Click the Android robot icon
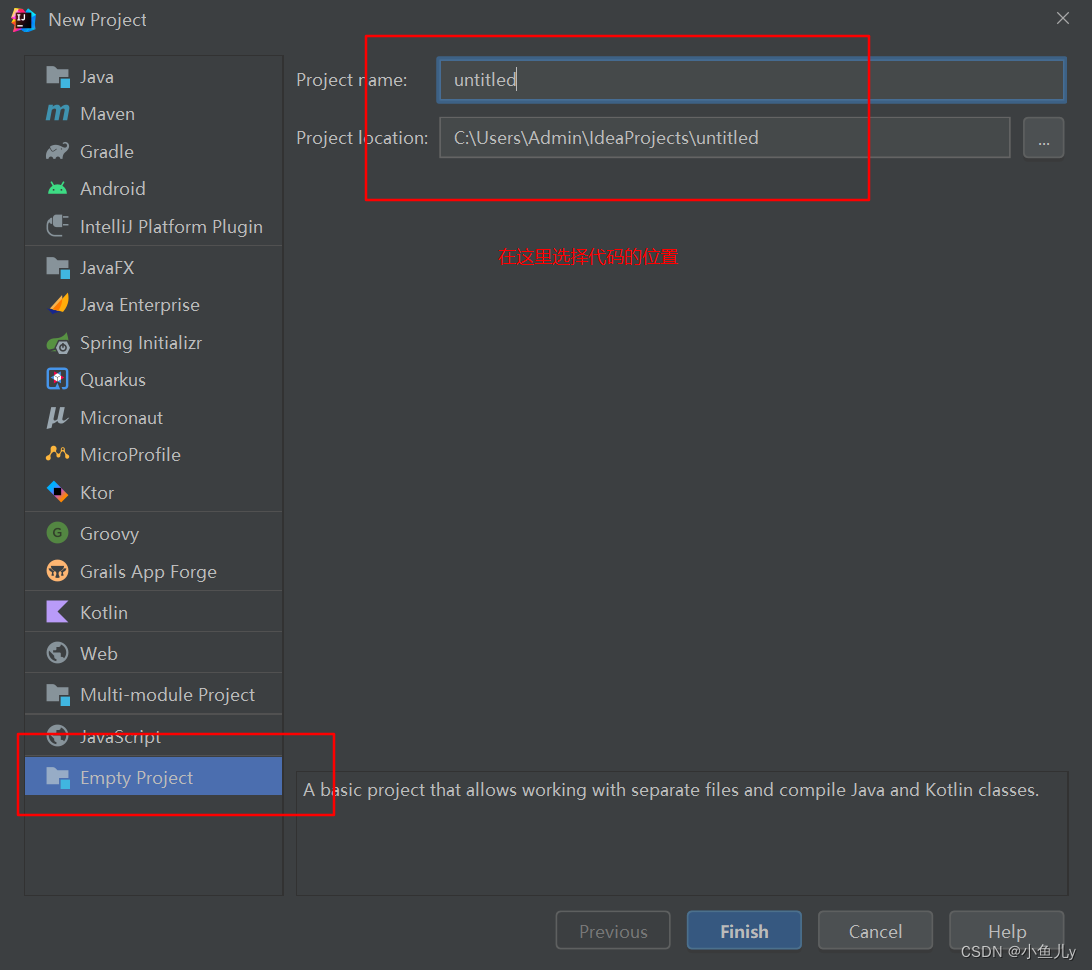Viewport: 1092px width, 970px height. pyautogui.click(x=58, y=188)
